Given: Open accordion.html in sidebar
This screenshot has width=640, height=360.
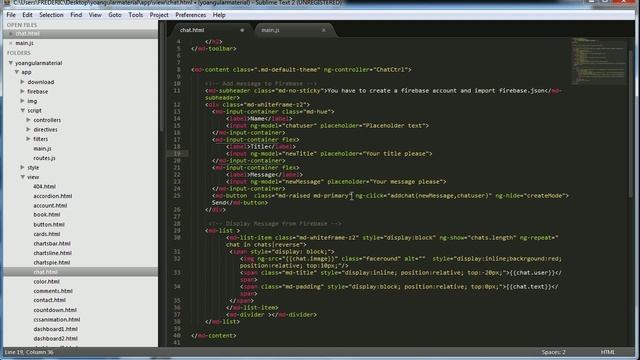Looking at the screenshot, I should click(x=53, y=196).
